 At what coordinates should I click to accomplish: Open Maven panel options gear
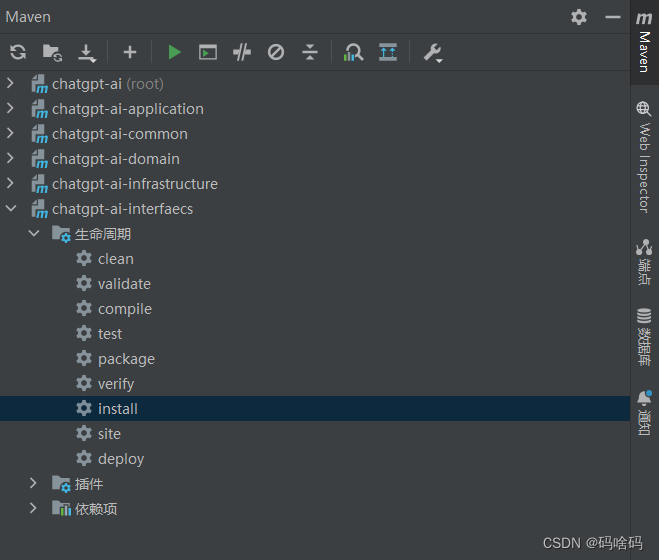tap(579, 17)
